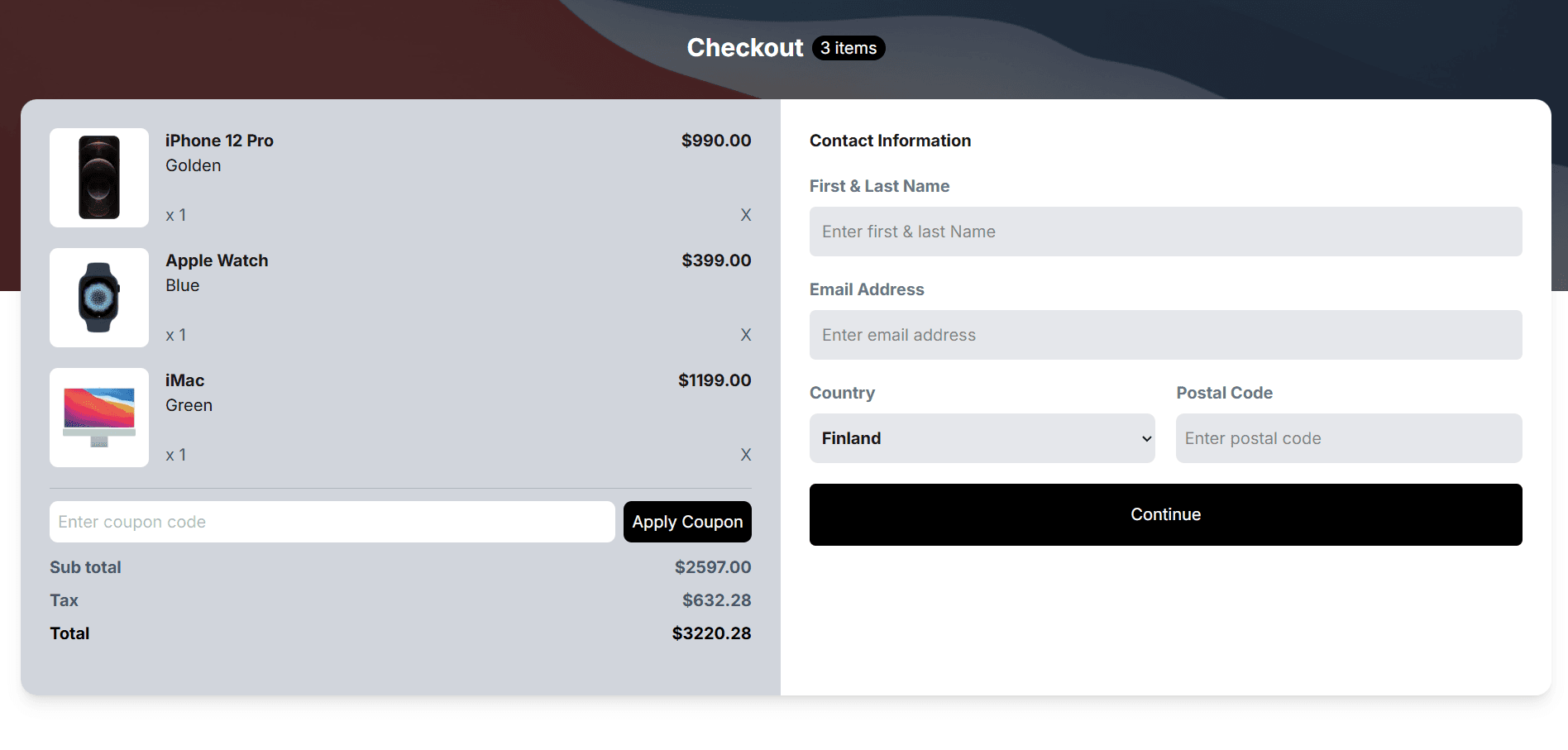Screen dimensions: 1568x750
Task: Click the iPhone 12 Pro product name
Action: click(x=218, y=141)
